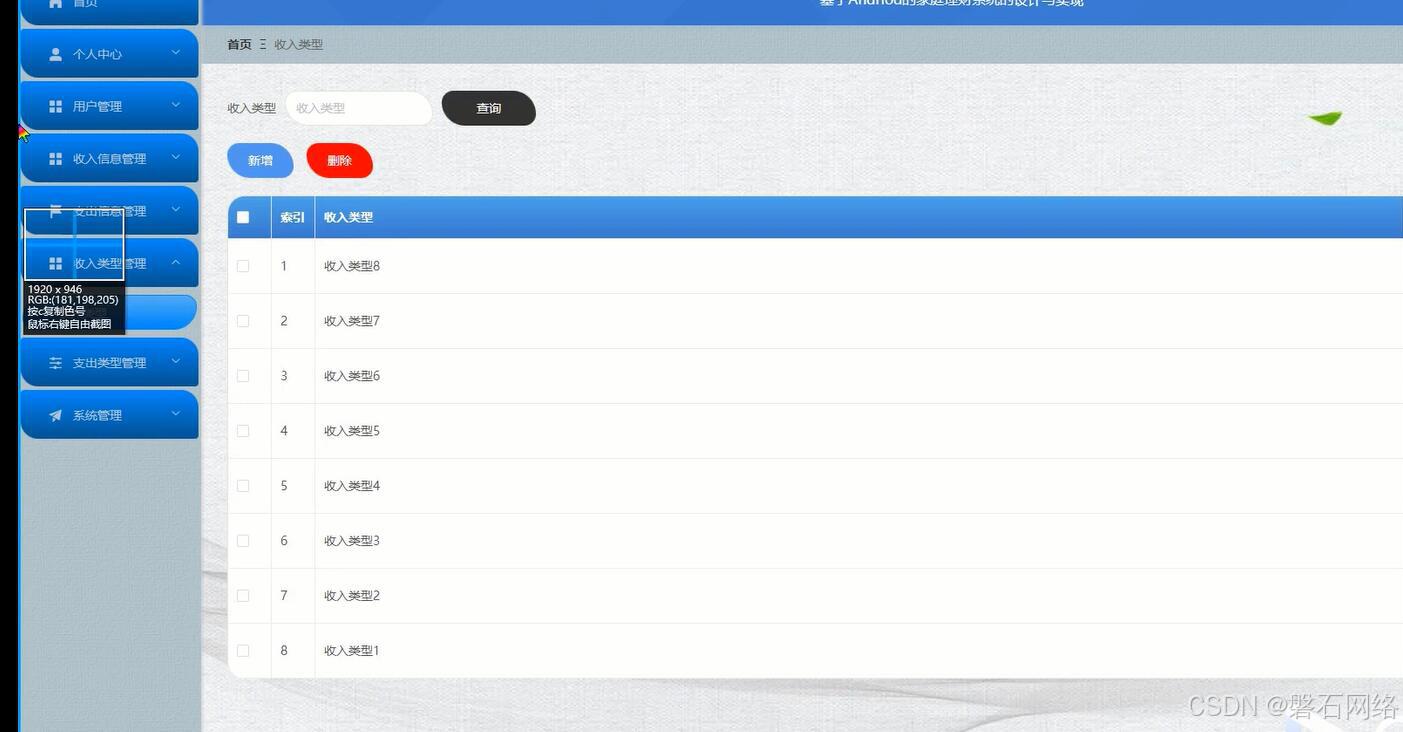1403x732 pixels.
Task: Expand the 个人中心 chevron arrow
Action: pos(176,52)
